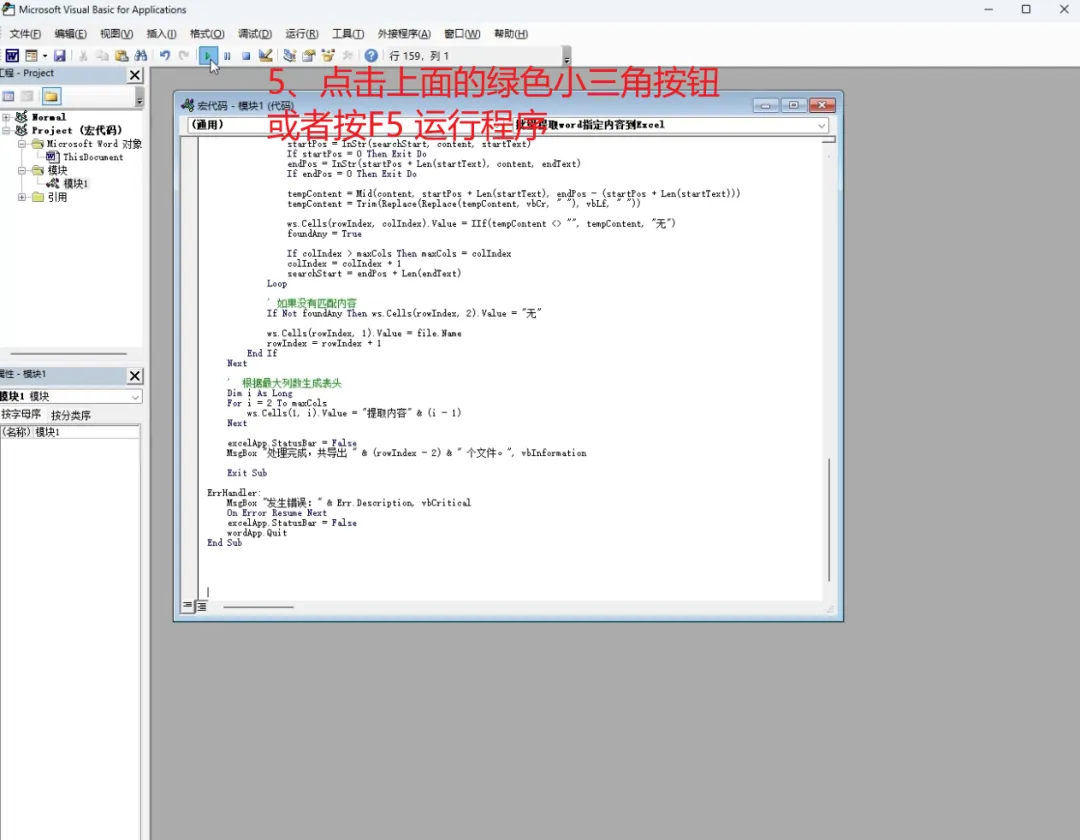Close the Project explorer panel
The height and width of the screenshot is (840, 1080).
click(x=135, y=74)
